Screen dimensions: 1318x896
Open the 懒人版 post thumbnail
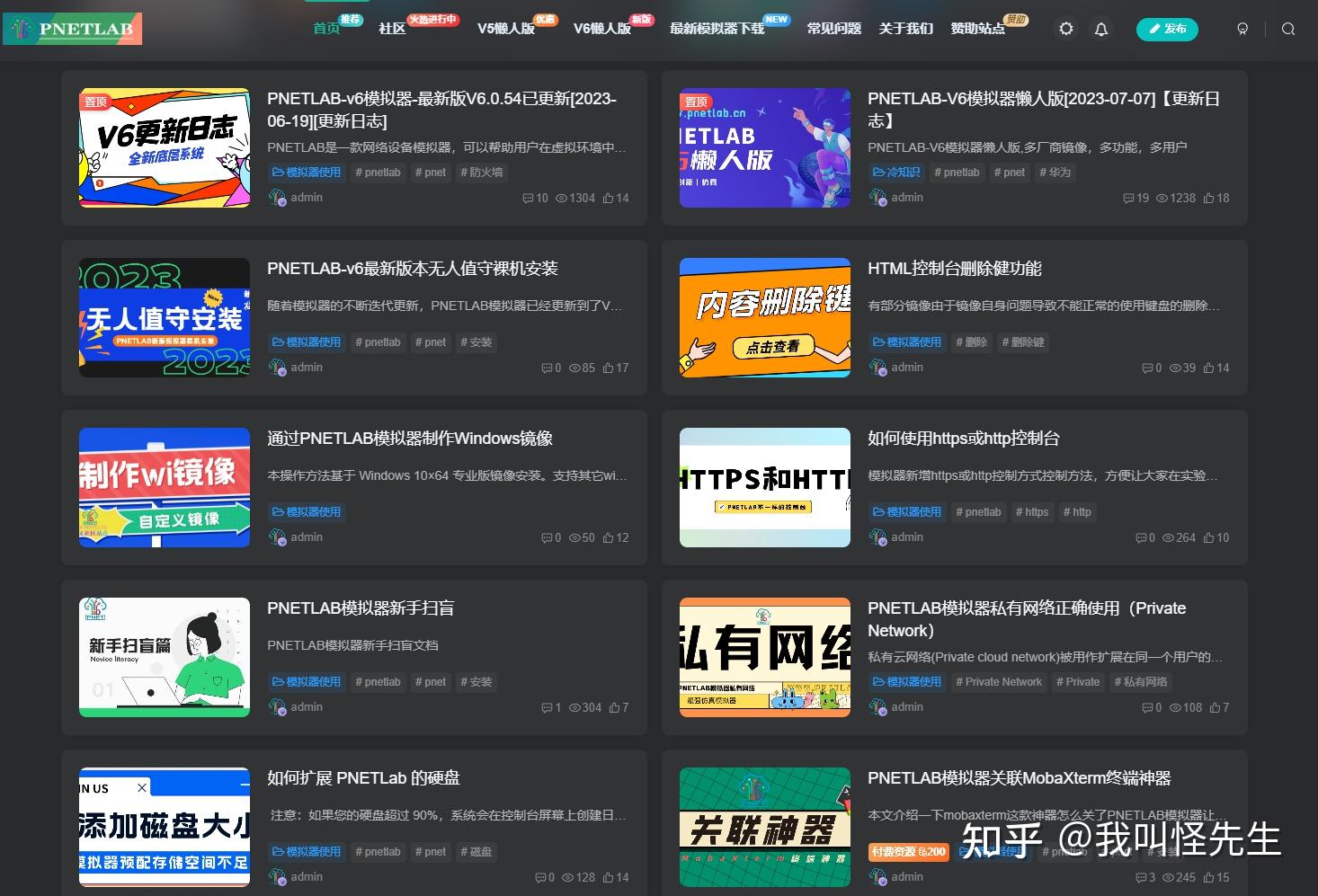coord(765,147)
